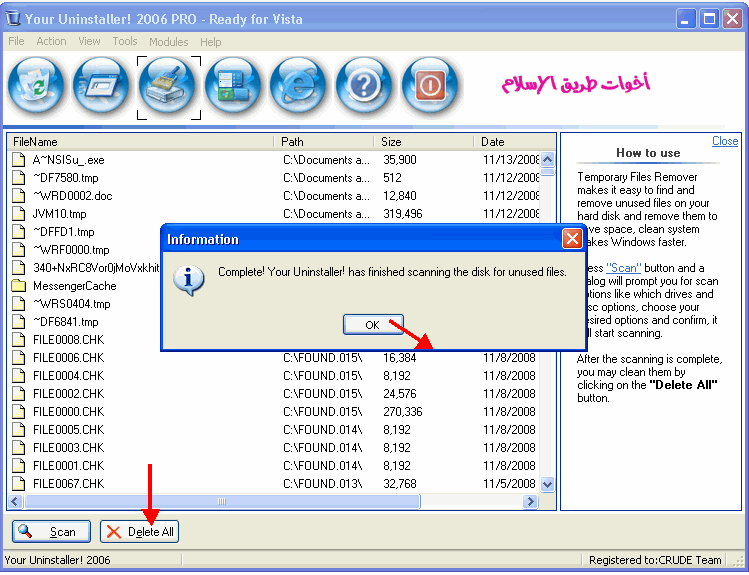Click the file list scroll up arrow

coord(547,159)
